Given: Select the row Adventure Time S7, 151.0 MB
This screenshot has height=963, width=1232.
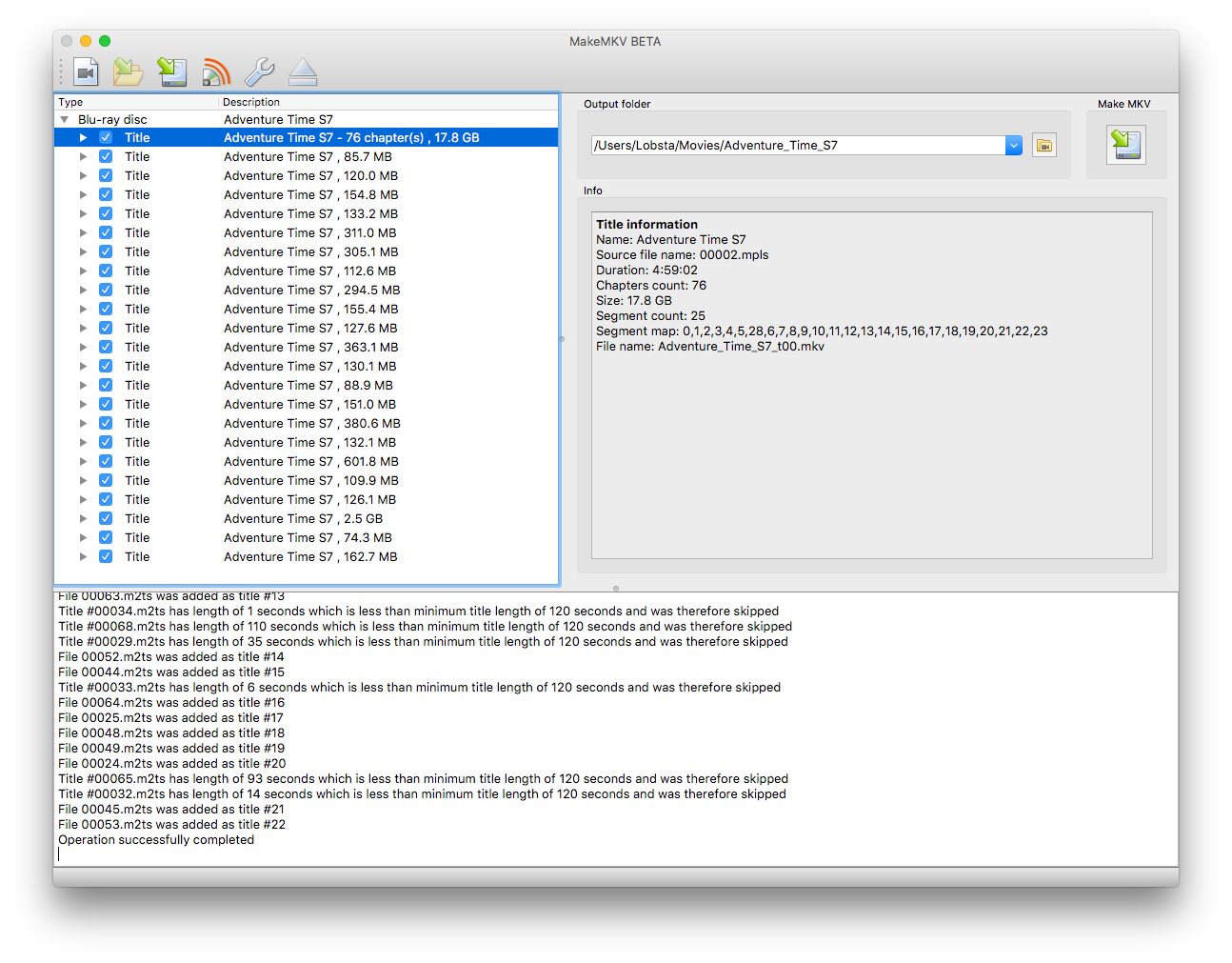Looking at the screenshot, I should (307, 405).
